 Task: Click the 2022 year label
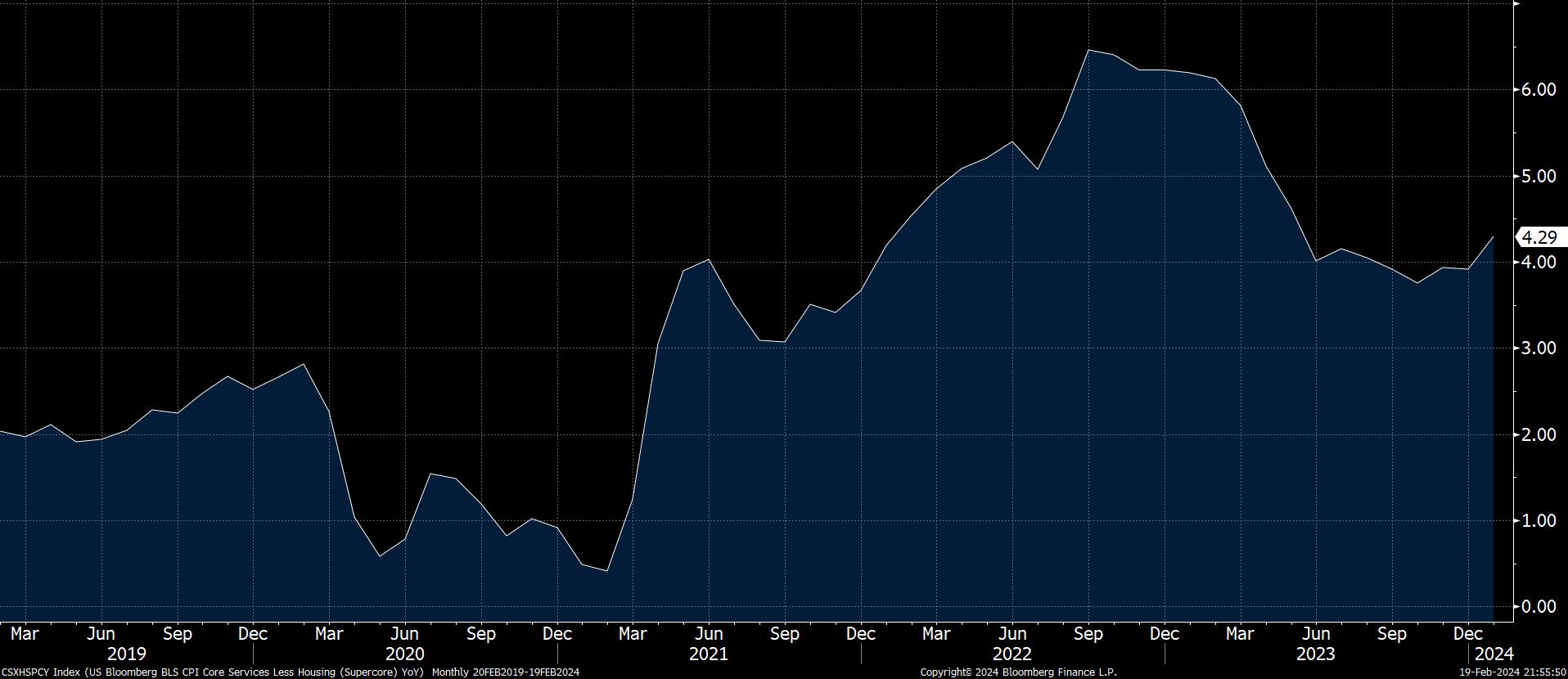click(x=1012, y=654)
